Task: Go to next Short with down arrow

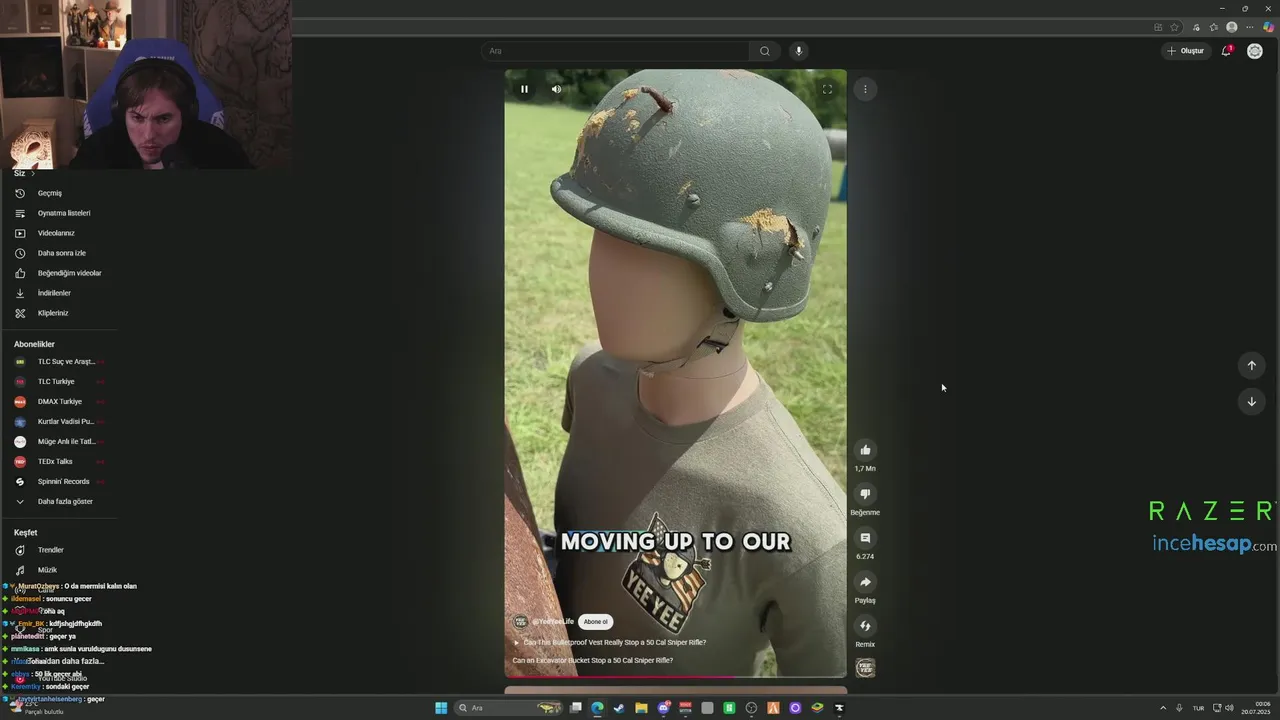Action: tap(1251, 401)
